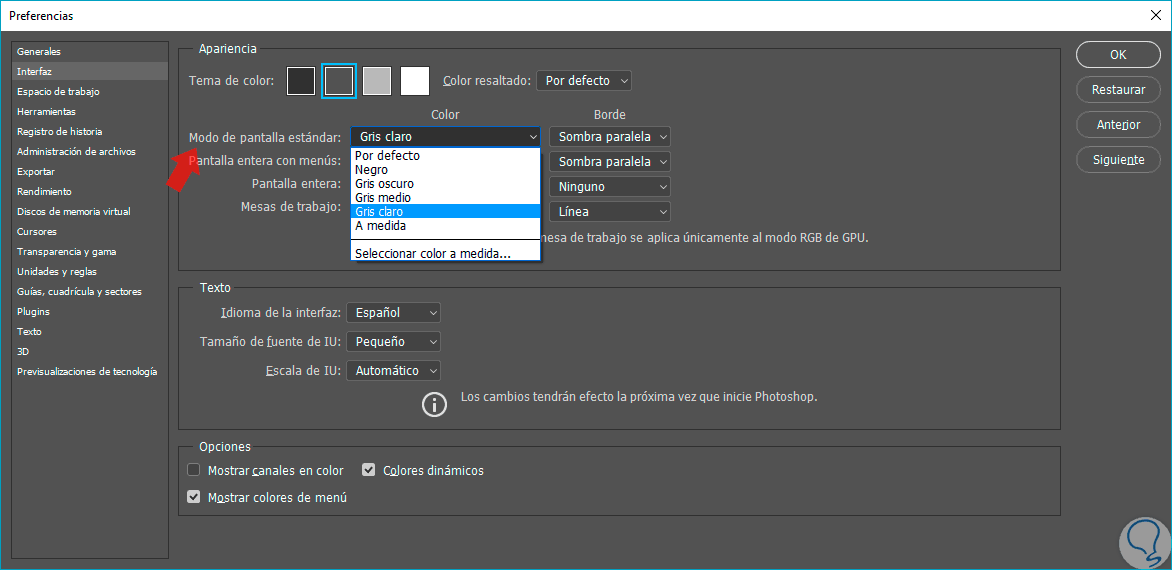Close the Preferencias dialog window
The width and height of the screenshot is (1172, 570).
[x=1156, y=15]
